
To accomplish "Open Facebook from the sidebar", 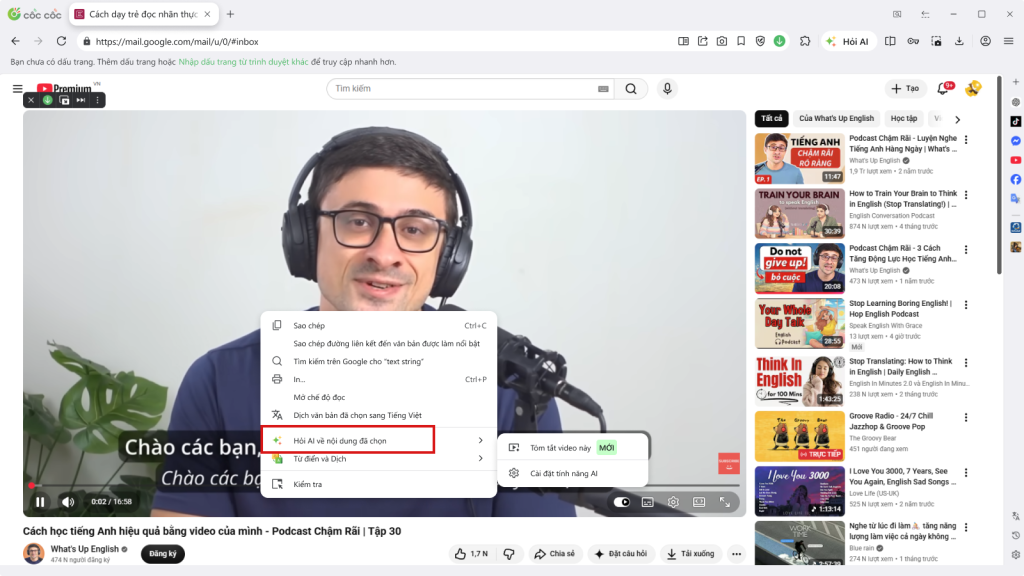I will point(1016,179).
